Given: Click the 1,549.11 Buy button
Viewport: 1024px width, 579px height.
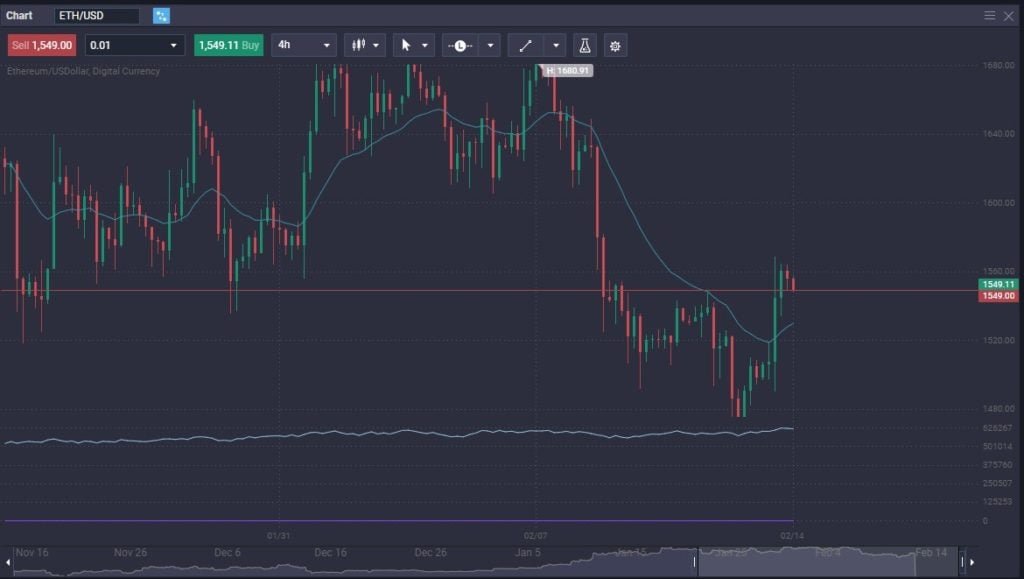Looking at the screenshot, I should [x=228, y=45].
